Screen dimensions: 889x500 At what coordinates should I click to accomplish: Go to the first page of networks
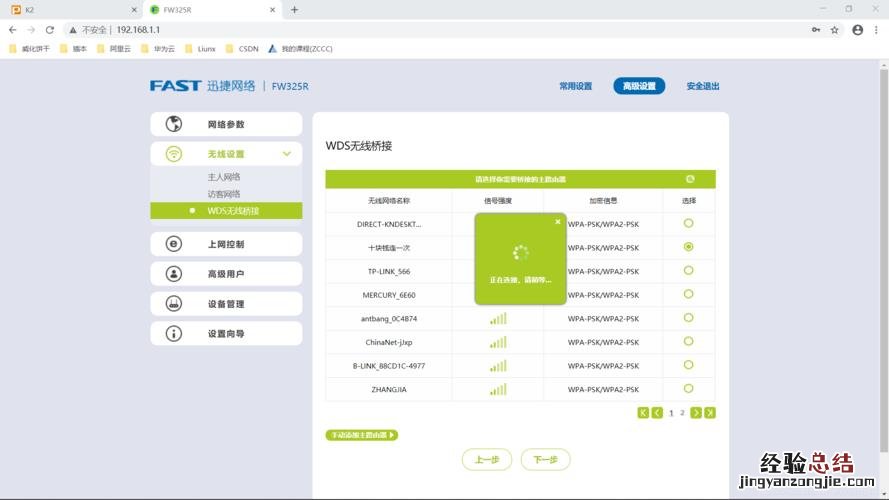click(643, 412)
